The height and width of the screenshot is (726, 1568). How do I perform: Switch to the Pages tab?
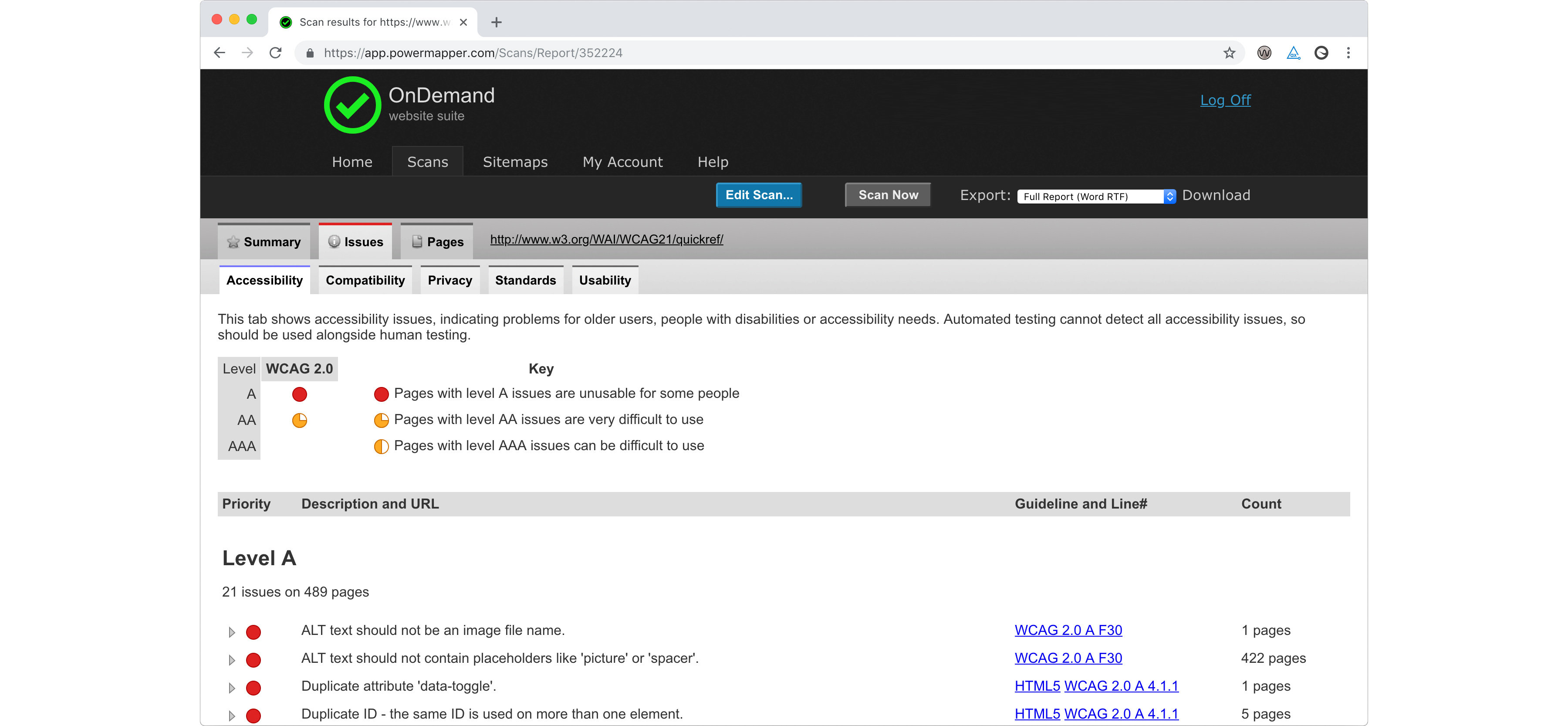click(436, 241)
